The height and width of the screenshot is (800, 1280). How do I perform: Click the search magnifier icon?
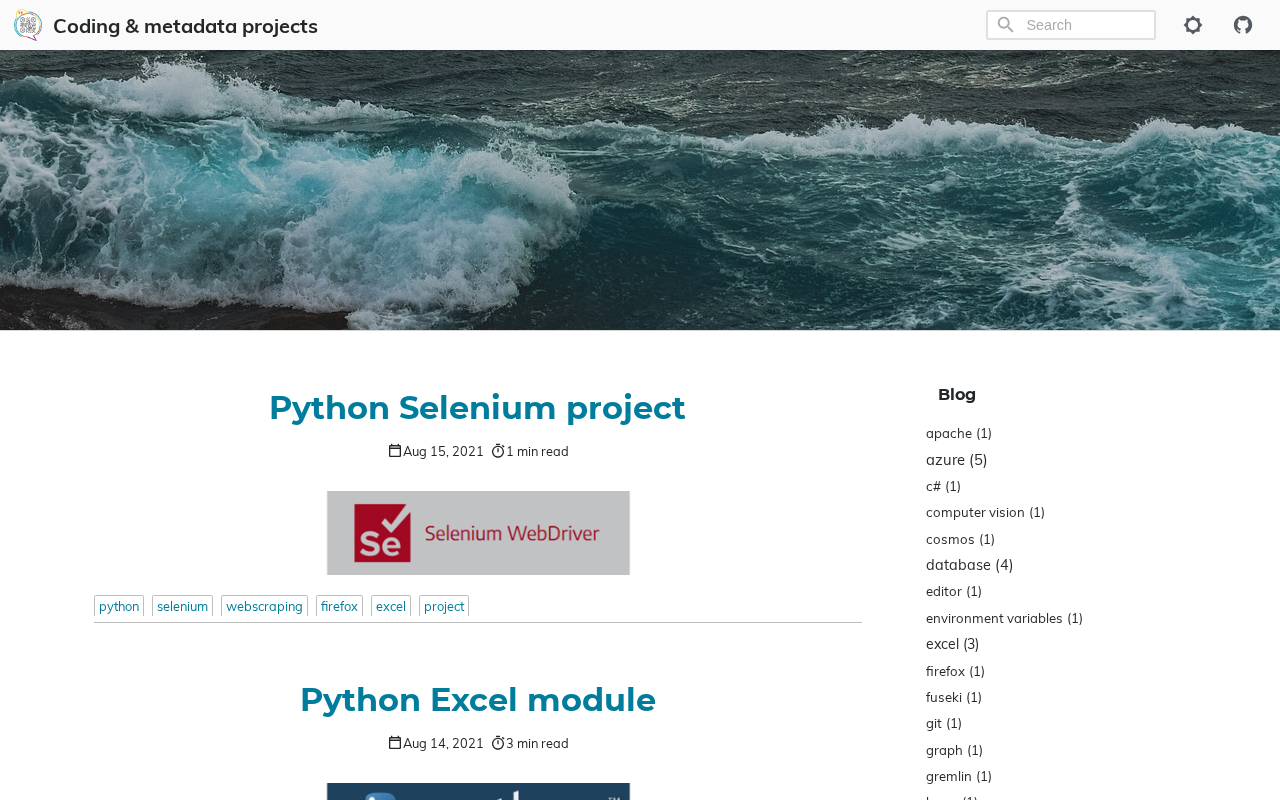(1005, 25)
